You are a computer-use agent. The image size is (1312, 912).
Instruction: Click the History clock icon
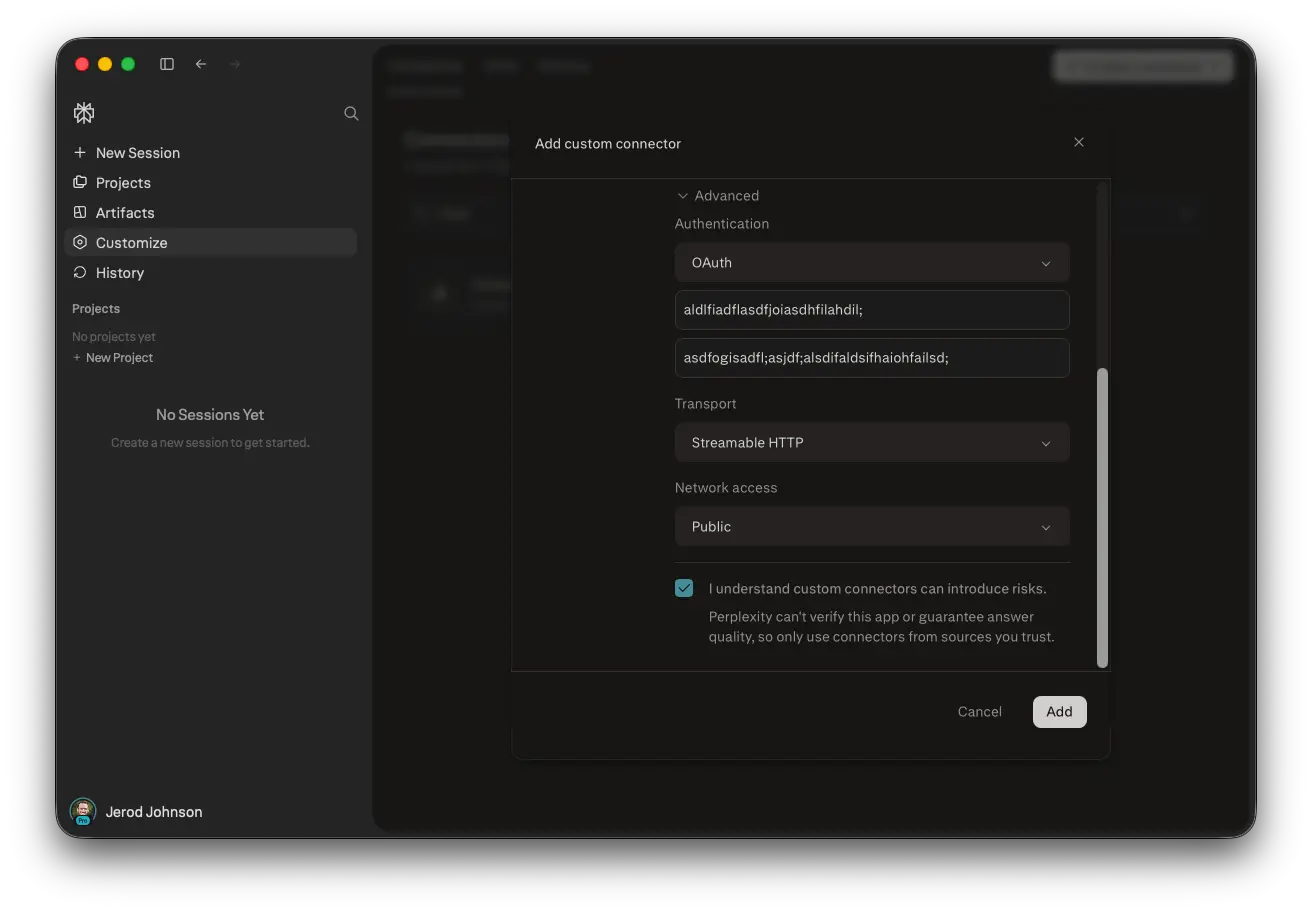click(x=80, y=272)
